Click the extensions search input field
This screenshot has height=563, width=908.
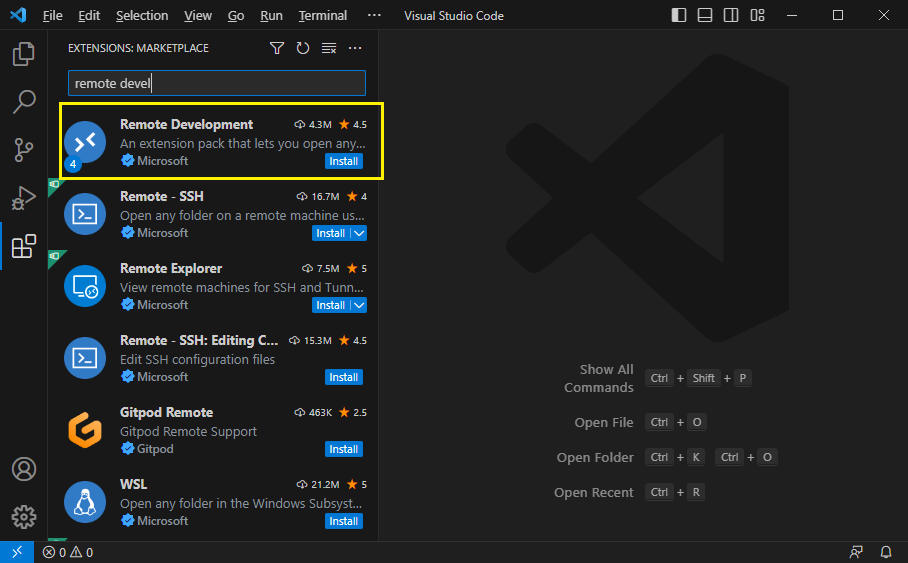(217, 83)
